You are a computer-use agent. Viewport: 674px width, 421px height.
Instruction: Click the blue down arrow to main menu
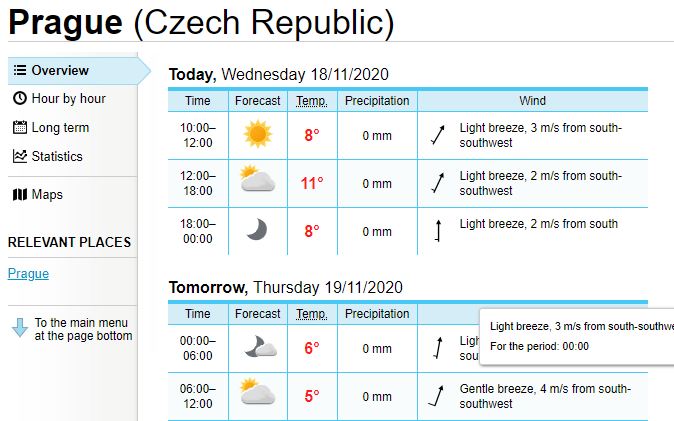coord(20,328)
